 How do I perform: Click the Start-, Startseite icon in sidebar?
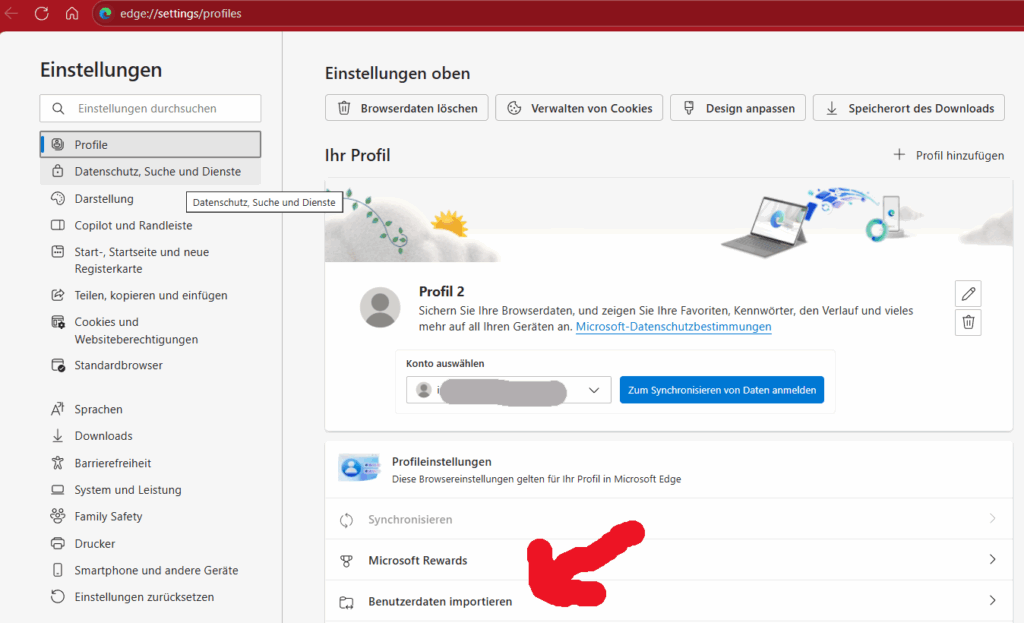pos(58,251)
